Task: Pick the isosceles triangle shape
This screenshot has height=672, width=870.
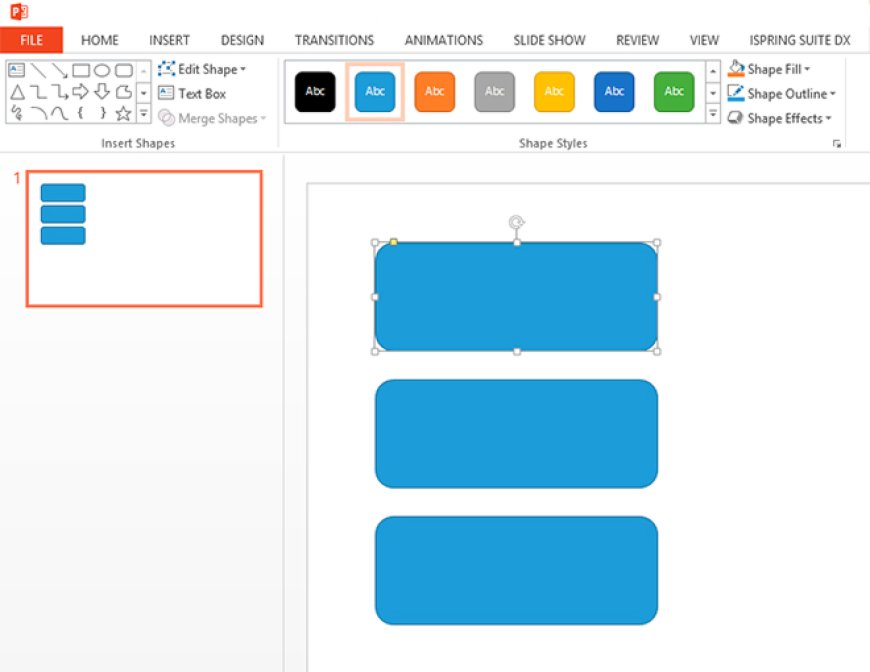Action: pyautogui.click(x=16, y=92)
